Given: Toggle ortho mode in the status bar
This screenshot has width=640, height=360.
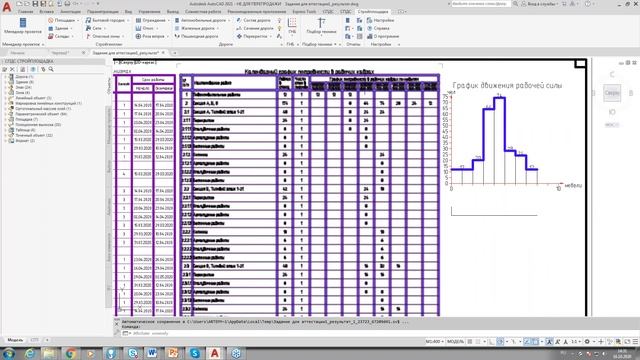Looking at the screenshot, I should pyautogui.click(x=491, y=342).
